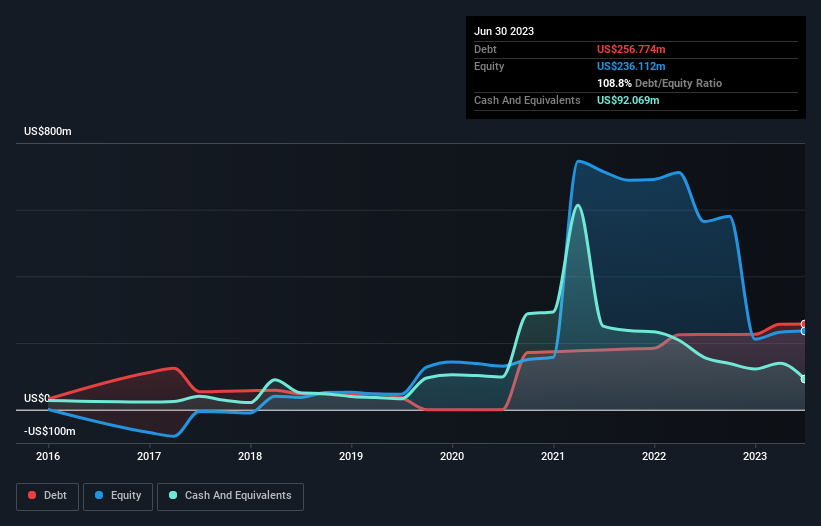Click the 2019 x-axis label
The height and width of the screenshot is (526, 821).
pyautogui.click(x=351, y=456)
